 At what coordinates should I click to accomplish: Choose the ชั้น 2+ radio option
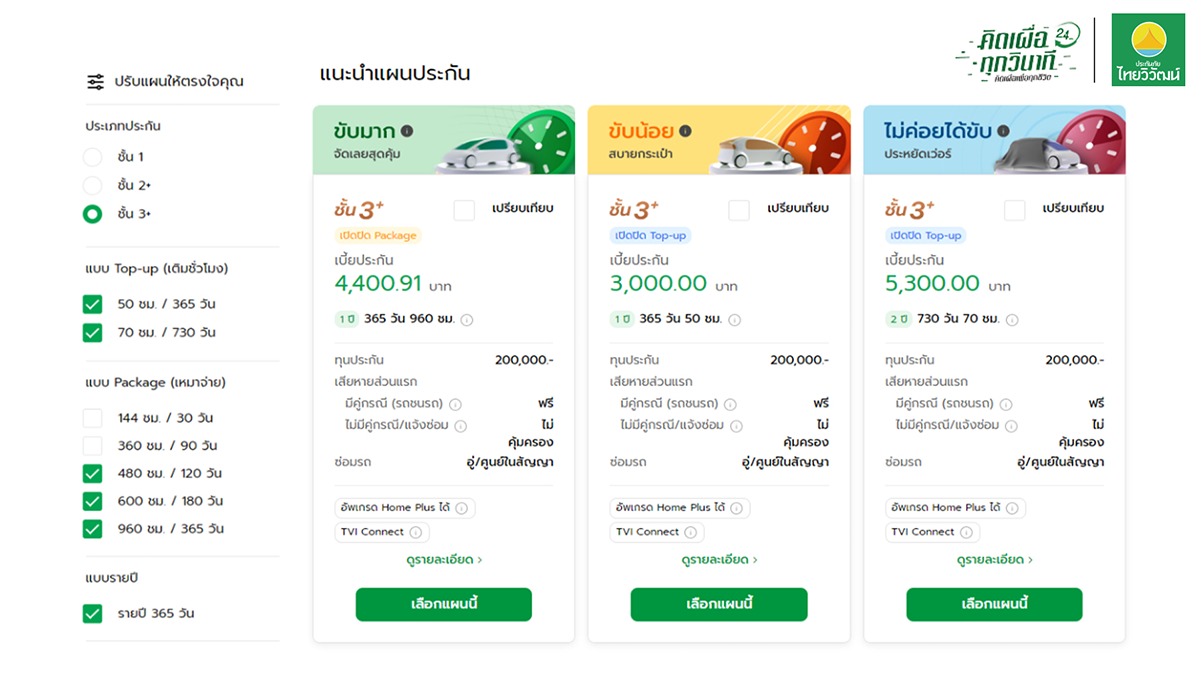click(x=93, y=185)
